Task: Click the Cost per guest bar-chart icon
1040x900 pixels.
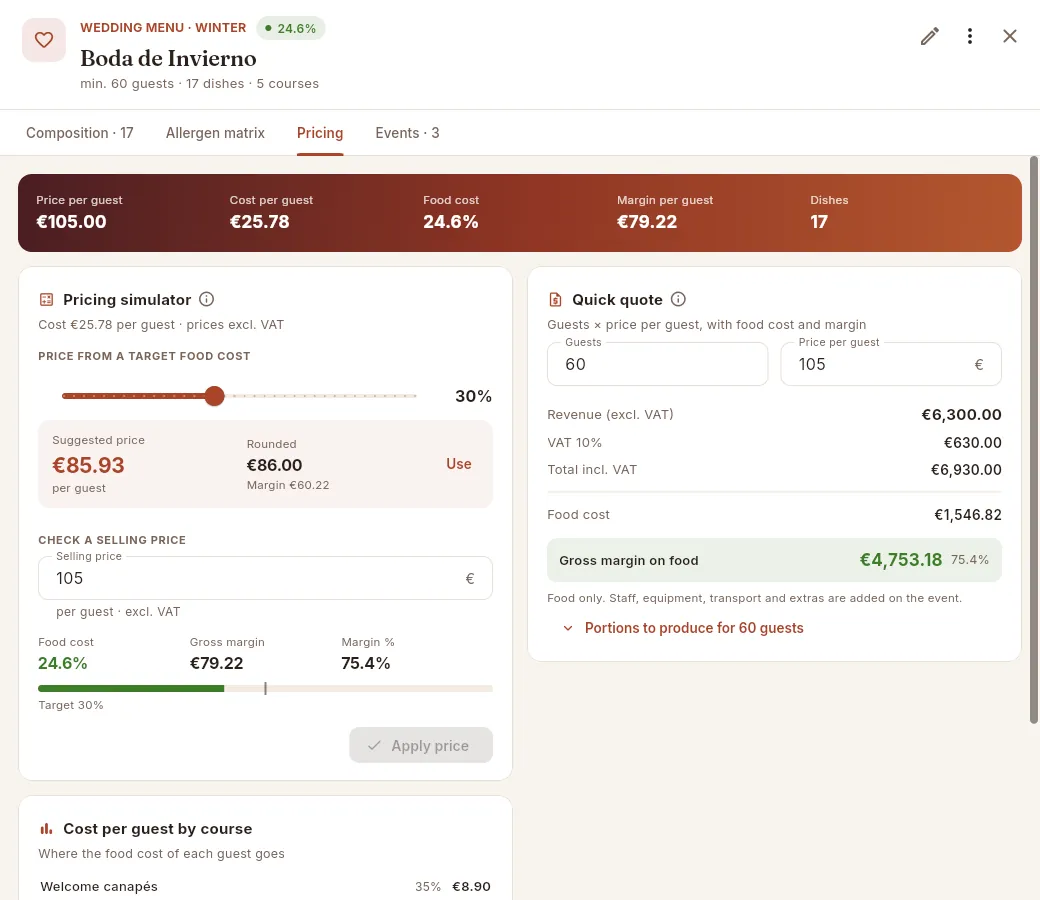Action: 46,829
